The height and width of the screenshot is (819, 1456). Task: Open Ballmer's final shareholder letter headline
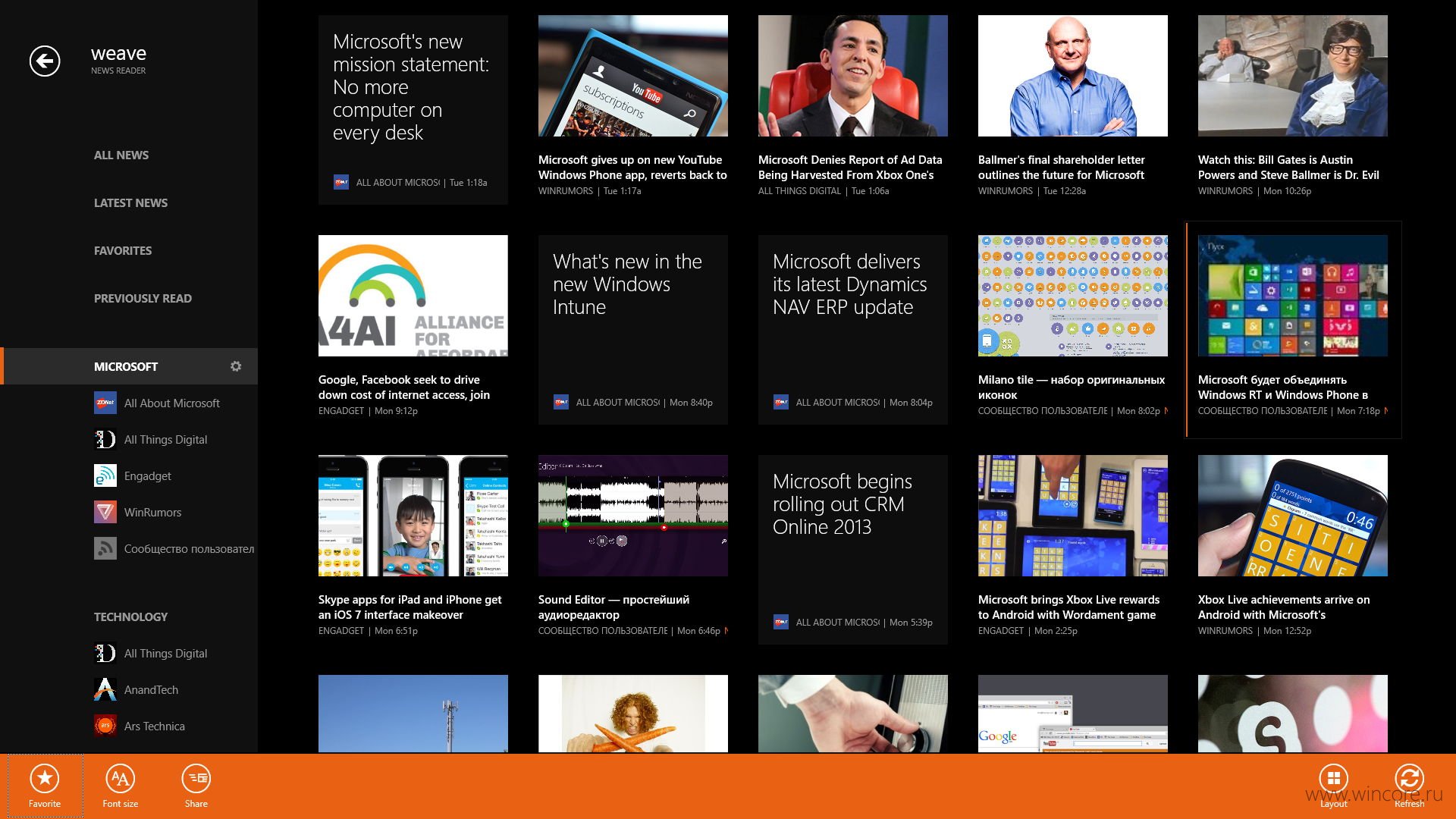pos(1062,168)
